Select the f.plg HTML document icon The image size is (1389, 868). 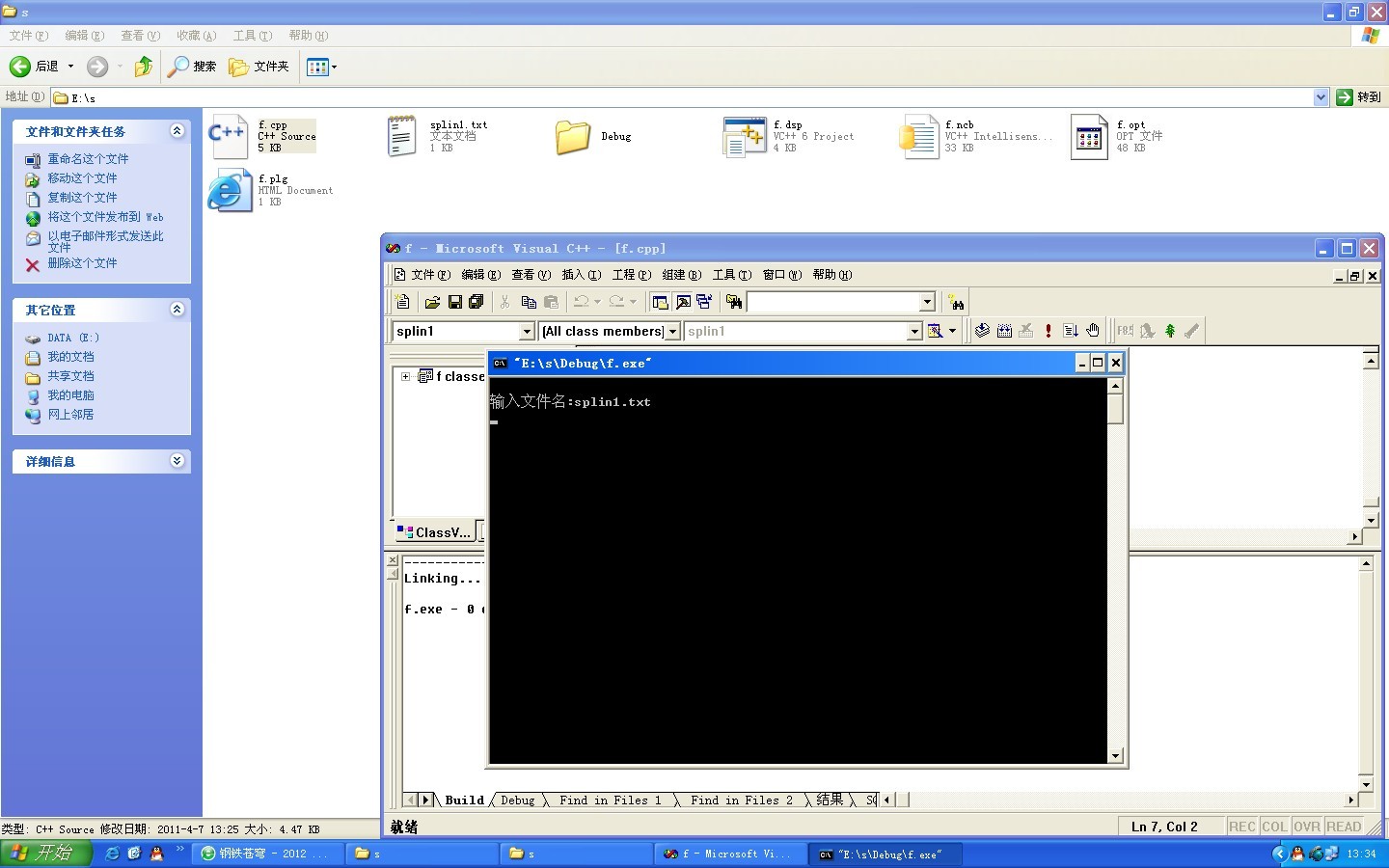(229, 190)
